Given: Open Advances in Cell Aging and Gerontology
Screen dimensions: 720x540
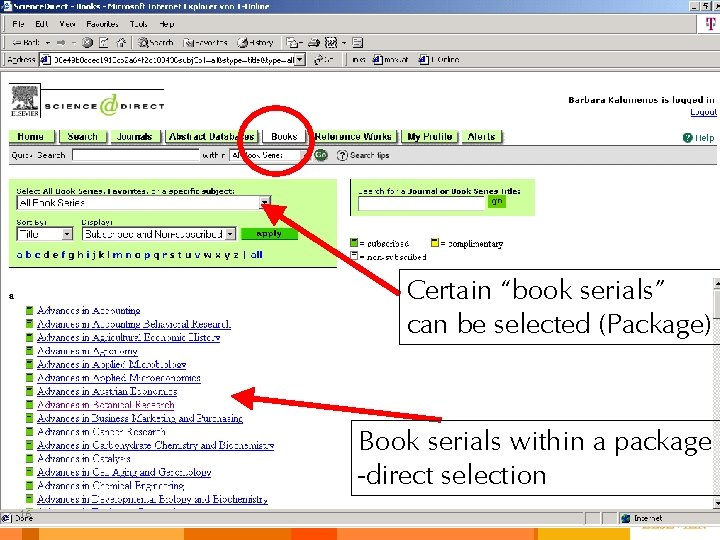Looking at the screenshot, I should 124,472.
